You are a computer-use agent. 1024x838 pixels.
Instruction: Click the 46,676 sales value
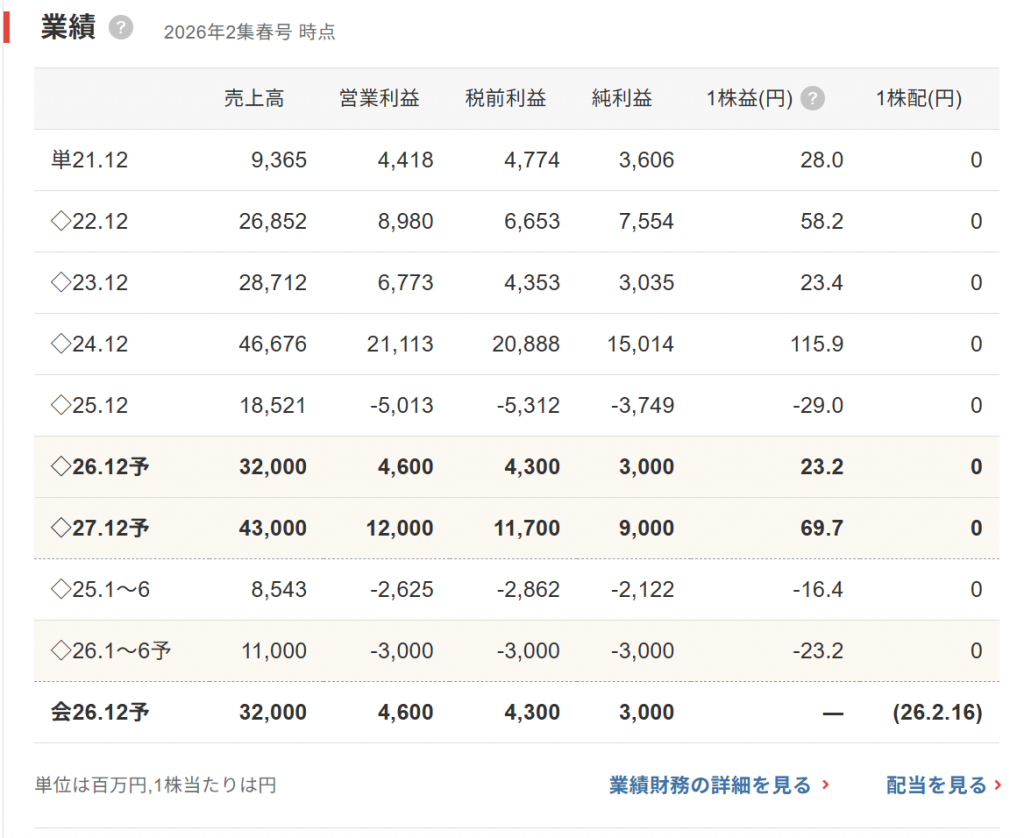tap(273, 344)
